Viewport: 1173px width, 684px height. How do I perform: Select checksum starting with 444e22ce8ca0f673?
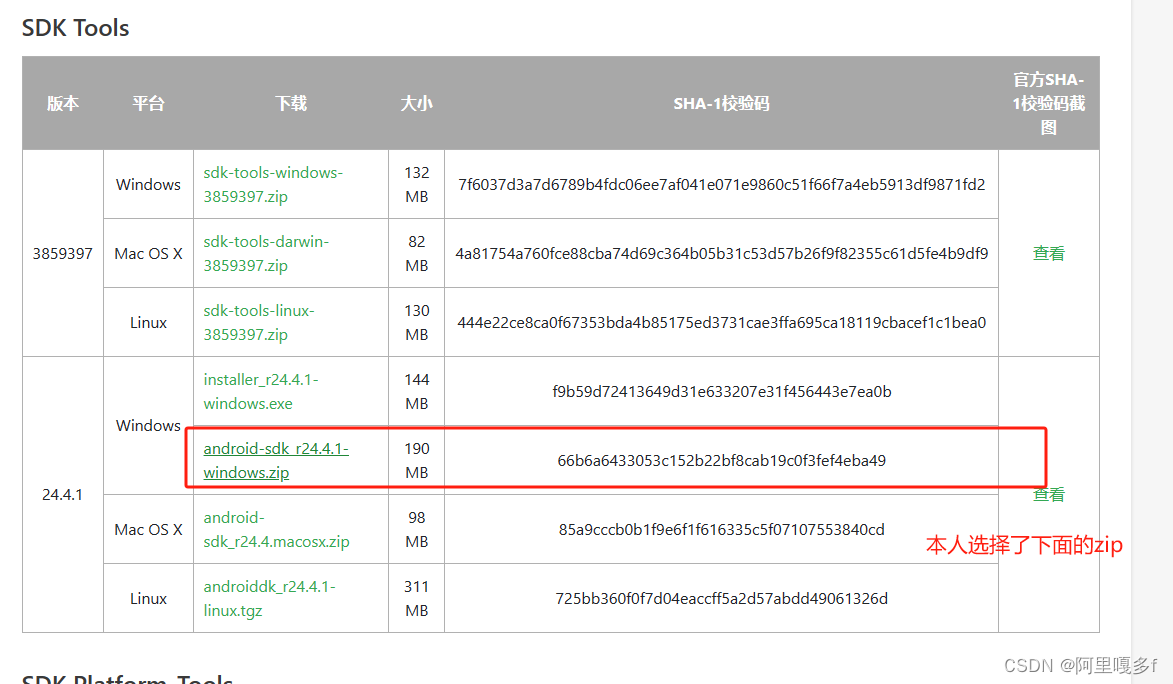click(721, 322)
